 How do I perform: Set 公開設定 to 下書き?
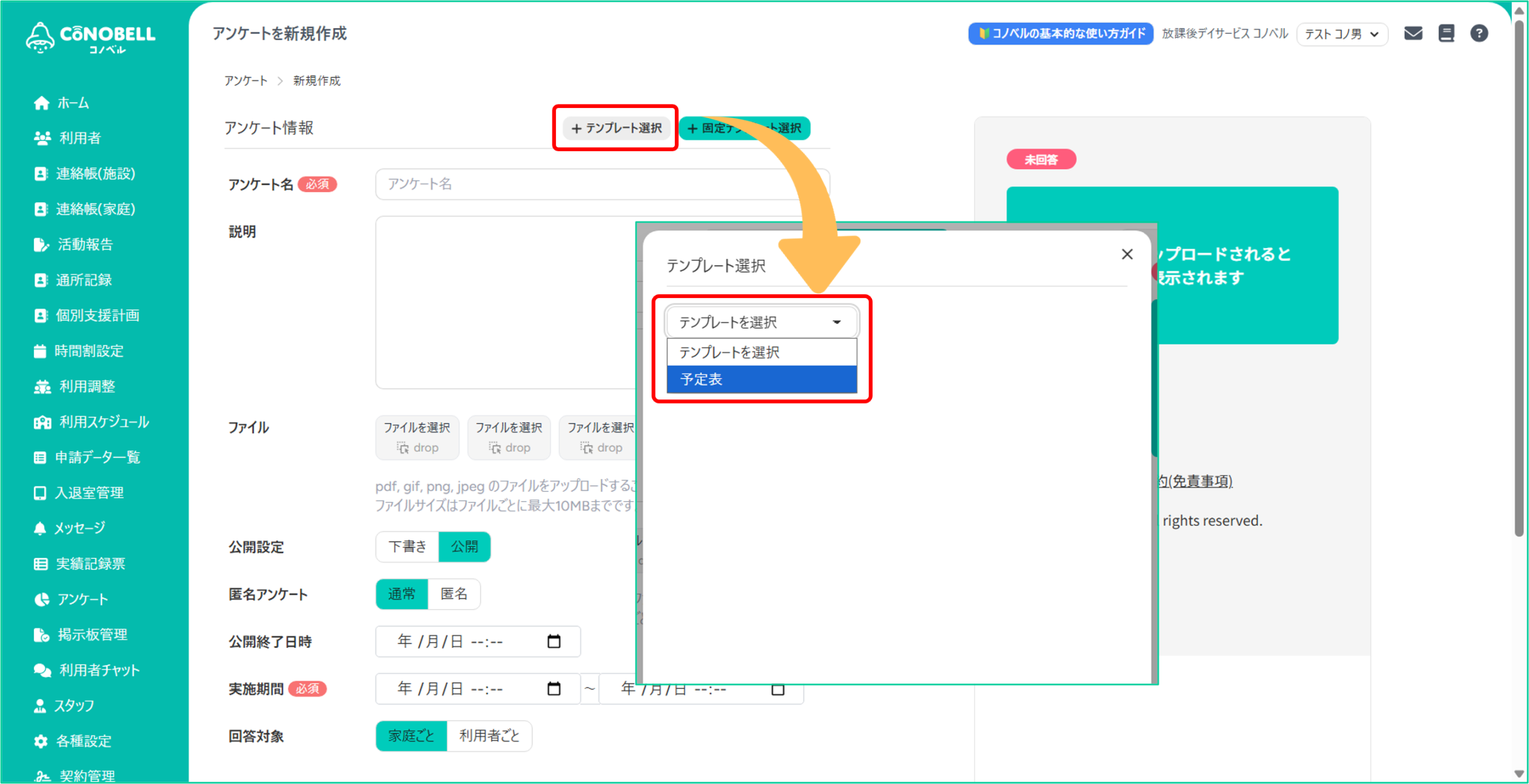coord(407,546)
